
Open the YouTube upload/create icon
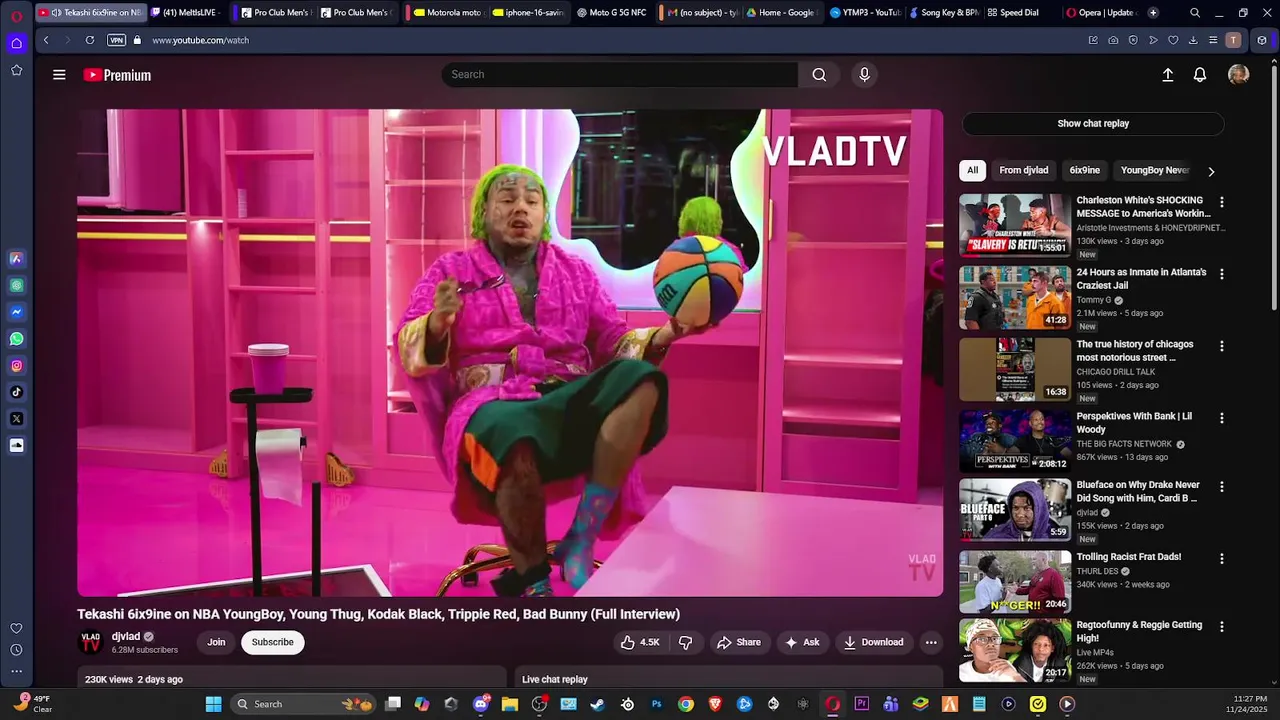[x=1167, y=75]
